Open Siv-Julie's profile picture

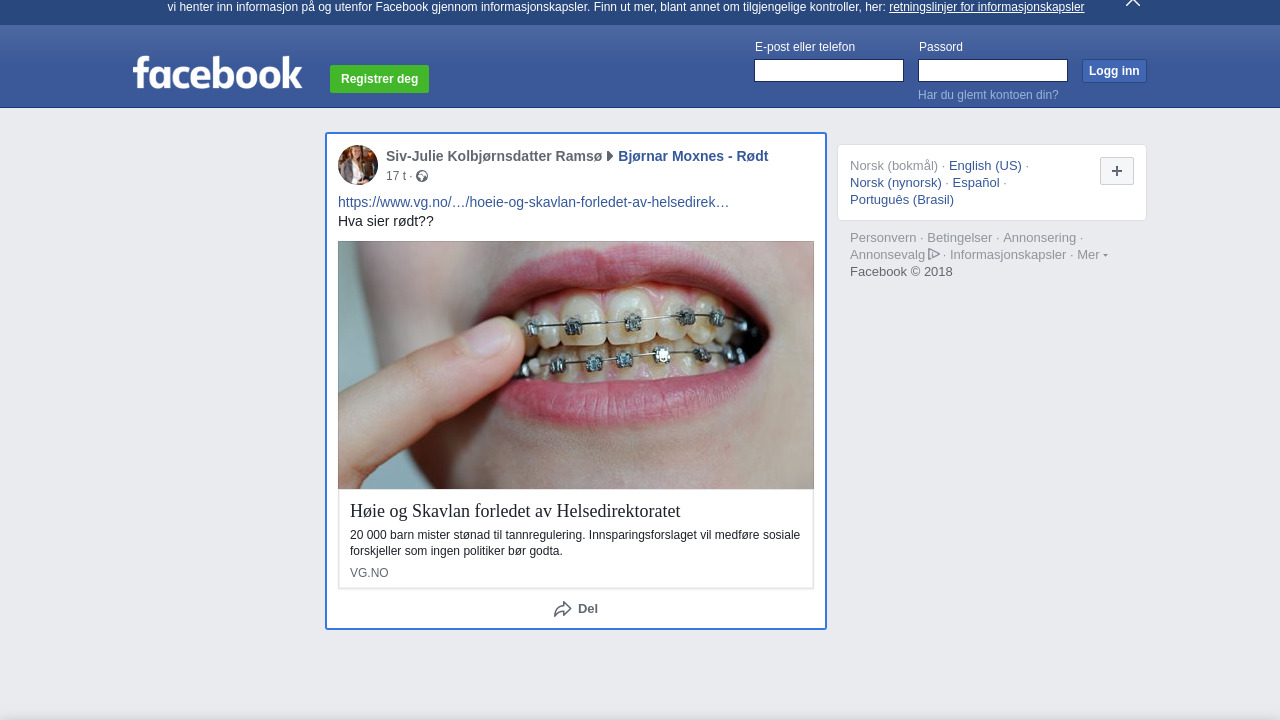(x=358, y=165)
